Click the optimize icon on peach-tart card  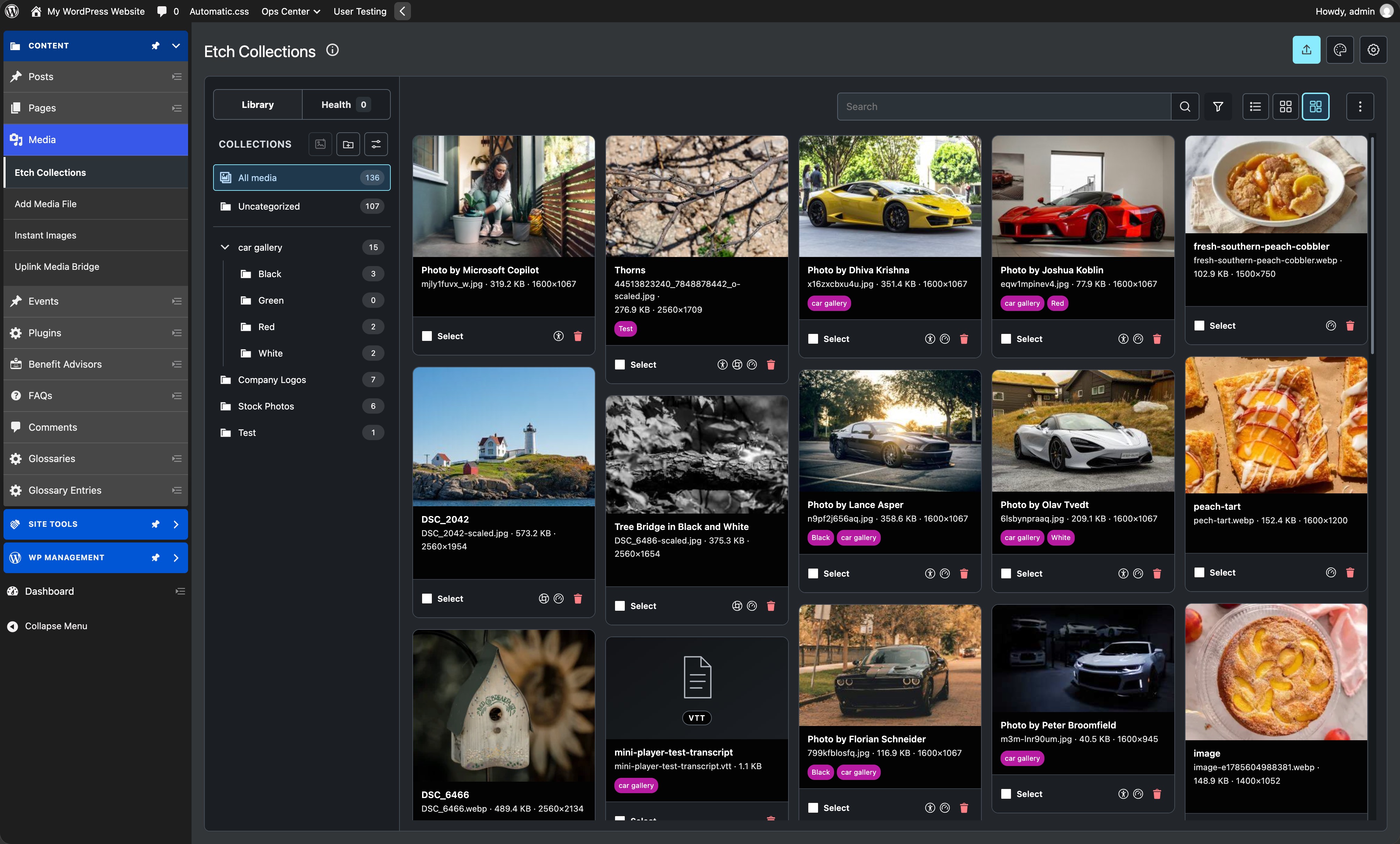tap(1331, 572)
